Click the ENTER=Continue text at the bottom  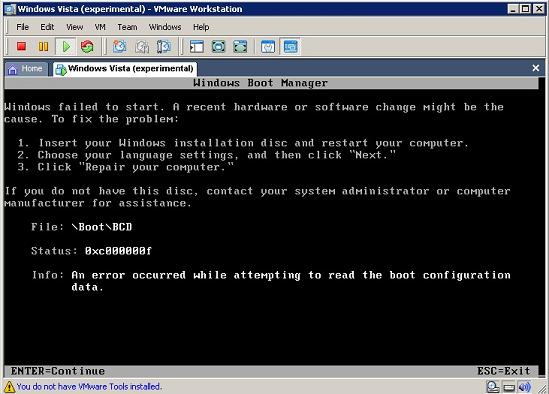58,371
